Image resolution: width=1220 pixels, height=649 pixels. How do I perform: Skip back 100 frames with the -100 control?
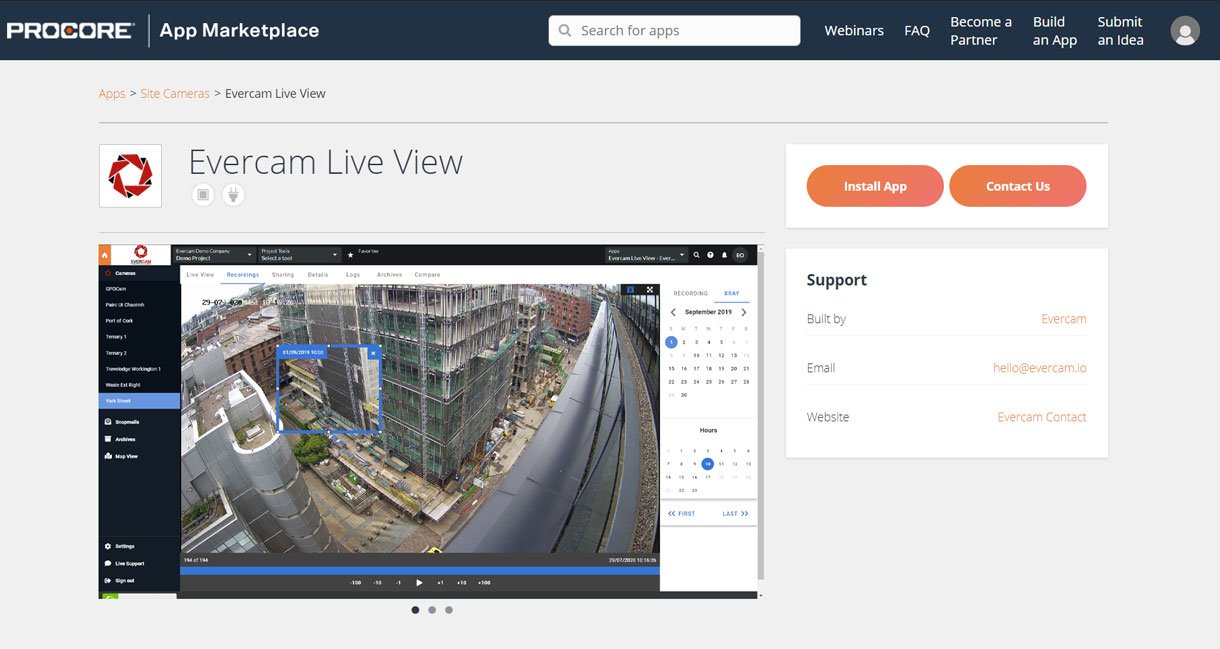(x=356, y=582)
